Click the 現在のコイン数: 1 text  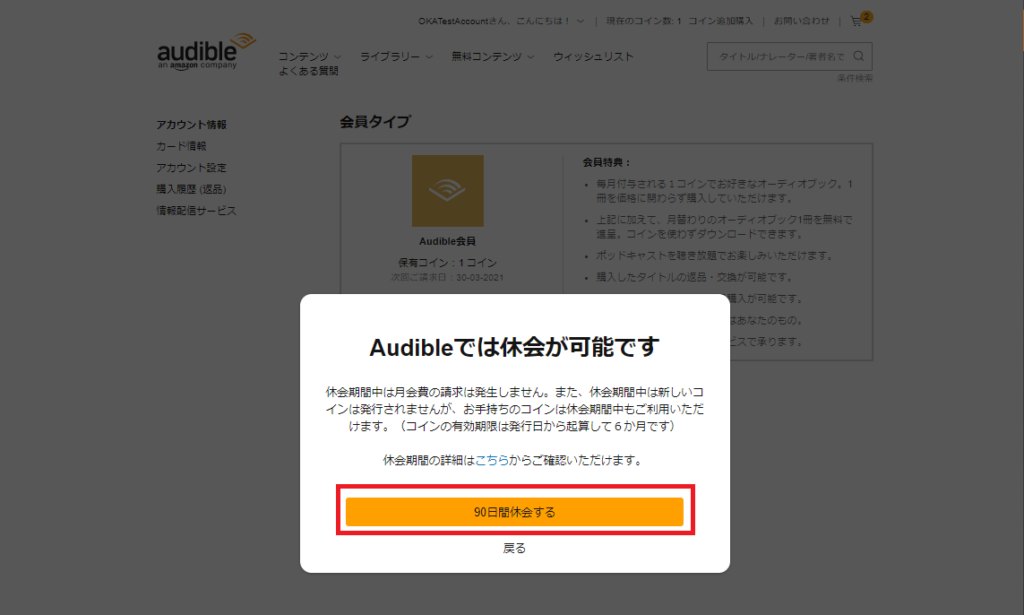pos(643,21)
